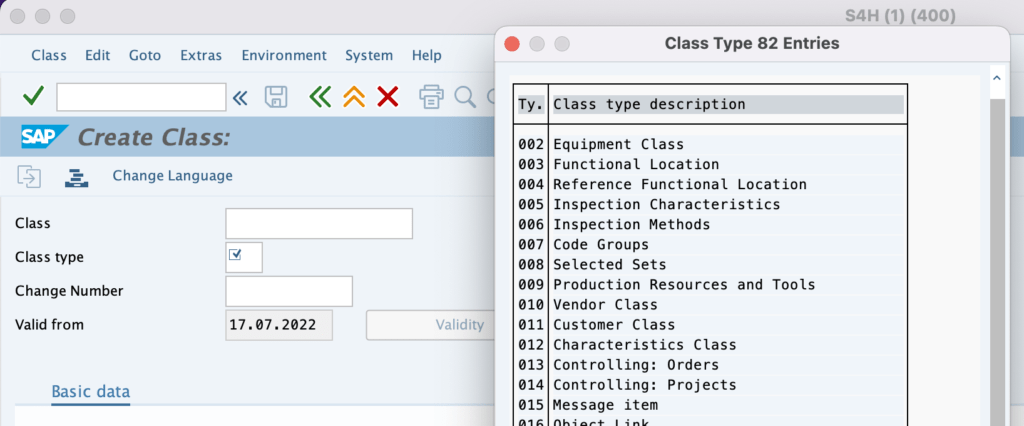The image size is (1024, 426).
Task: Open the Environment menu
Action: 284,56
